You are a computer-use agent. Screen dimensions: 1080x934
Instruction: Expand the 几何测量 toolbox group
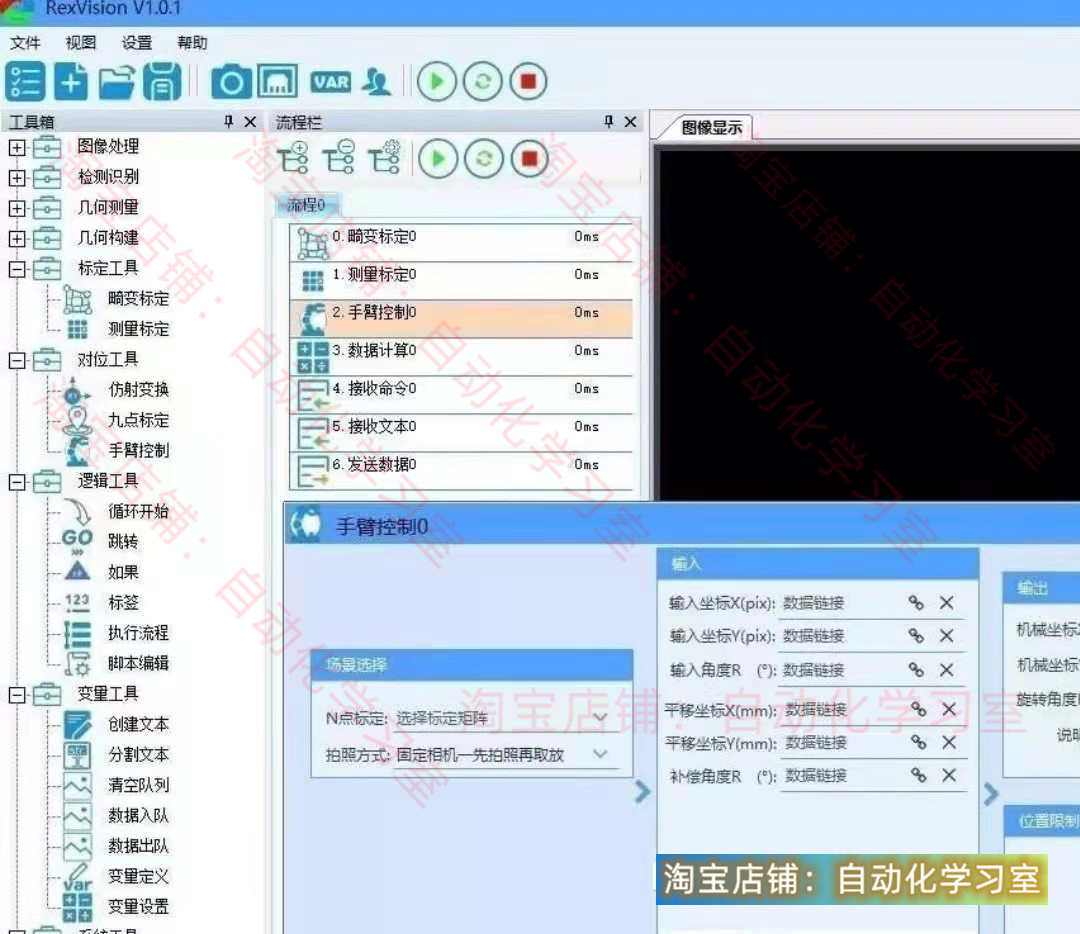pos(17,208)
